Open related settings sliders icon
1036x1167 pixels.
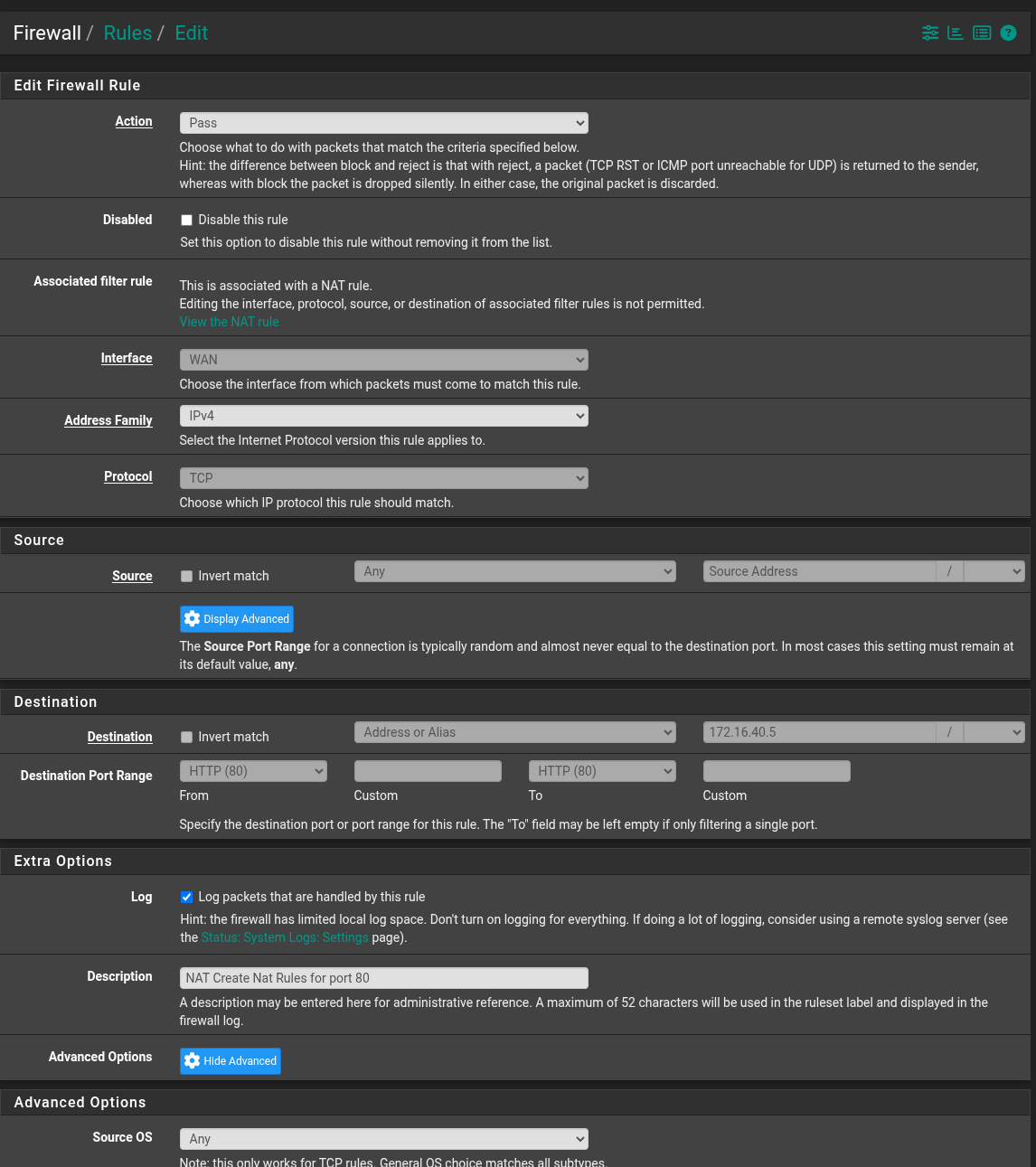(929, 33)
